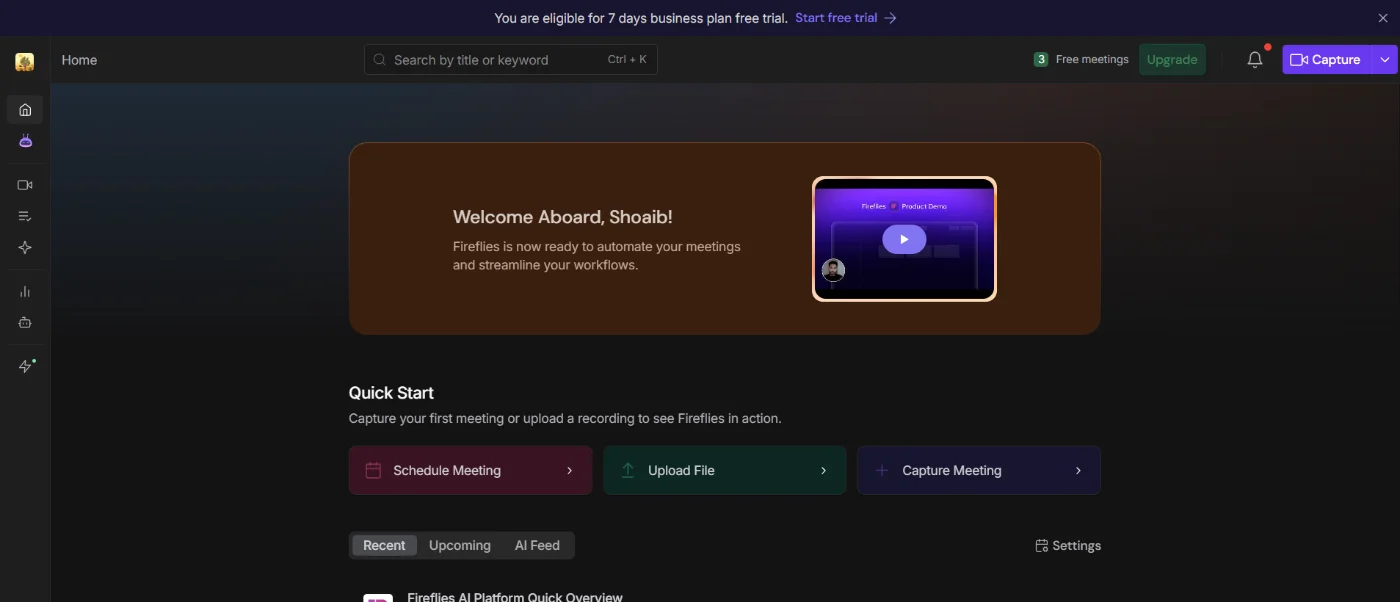The height and width of the screenshot is (602, 1400).
Task: Click the calendar-gear icon beside Settings
Action: pos(1041,546)
